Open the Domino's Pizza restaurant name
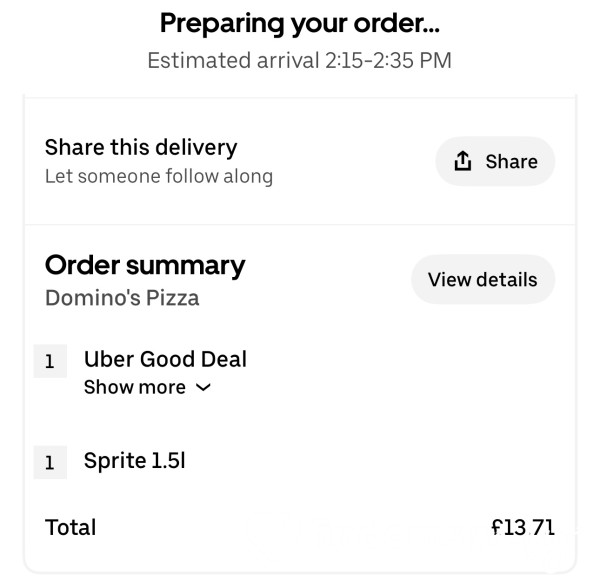 [x=122, y=298]
